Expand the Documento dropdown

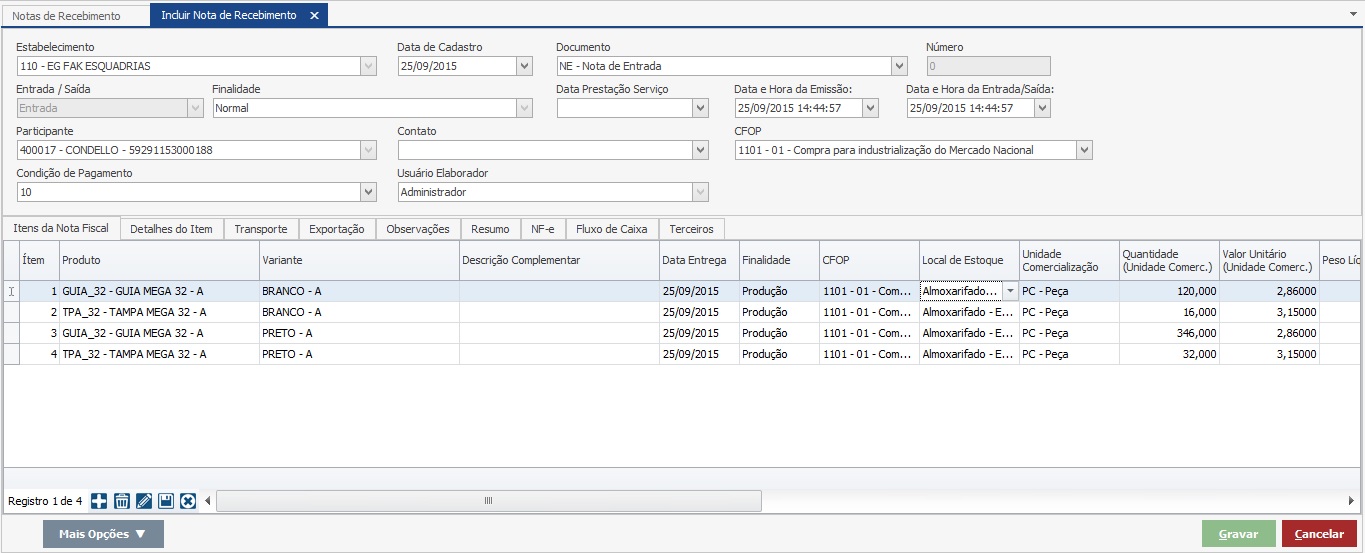tap(899, 66)
